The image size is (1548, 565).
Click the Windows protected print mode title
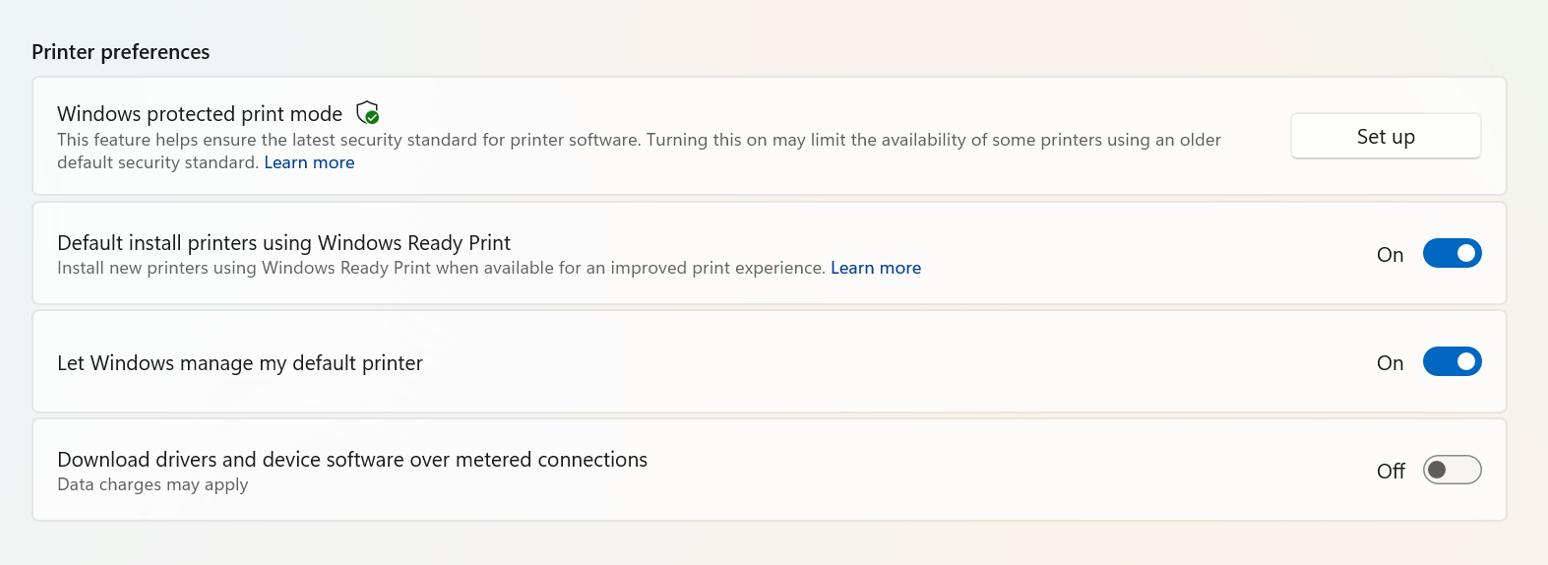coord(200,113)
